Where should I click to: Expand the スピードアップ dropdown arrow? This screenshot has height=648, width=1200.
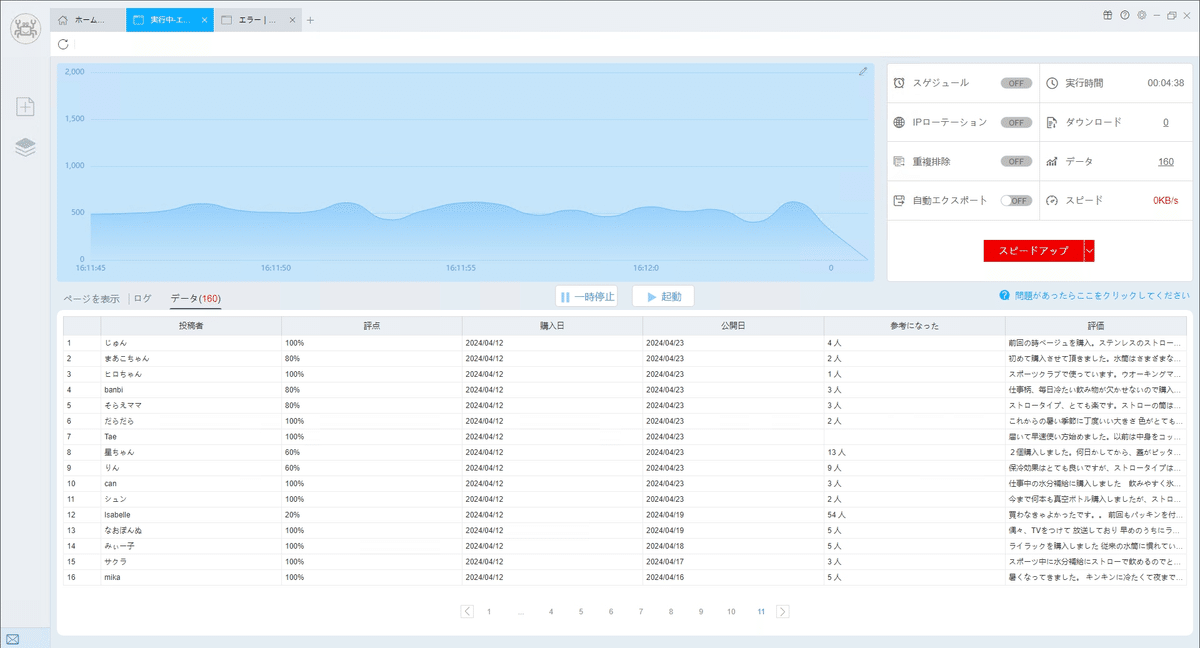(1089, 251)
